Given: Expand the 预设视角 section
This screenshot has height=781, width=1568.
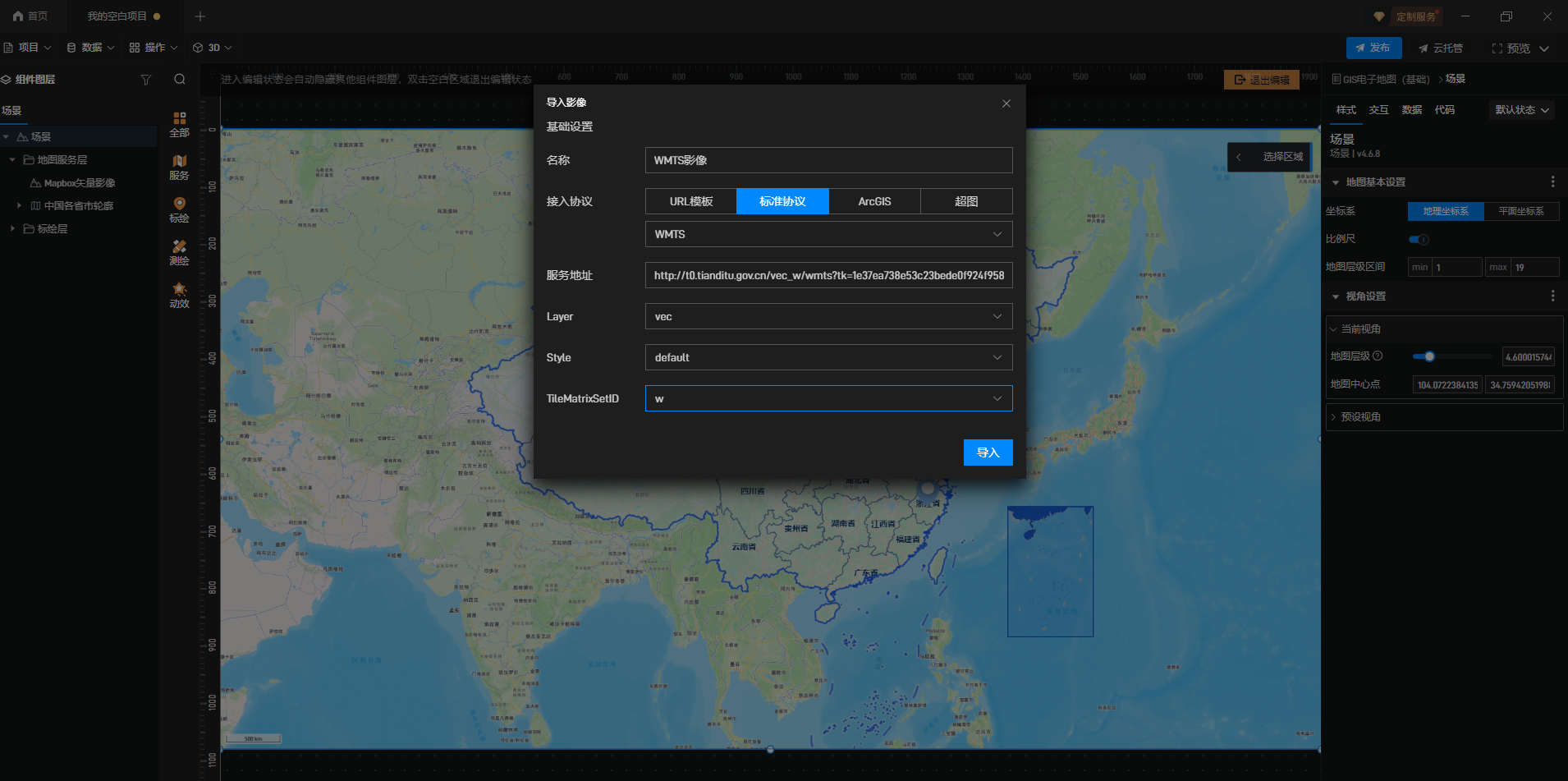Looking at the screenshot, I should point(1360,417).
